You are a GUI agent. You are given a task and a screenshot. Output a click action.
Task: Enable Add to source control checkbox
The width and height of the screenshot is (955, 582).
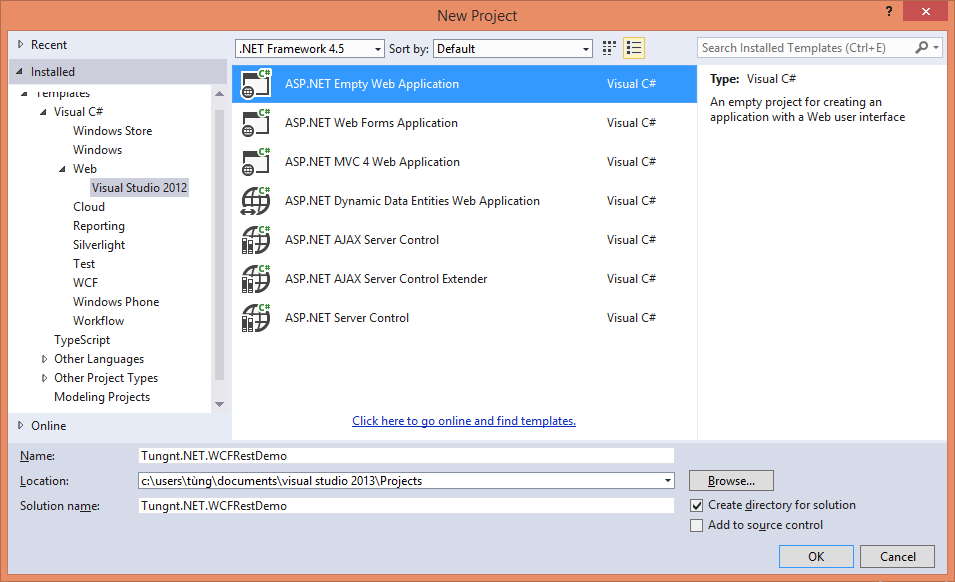pos(697,525)
